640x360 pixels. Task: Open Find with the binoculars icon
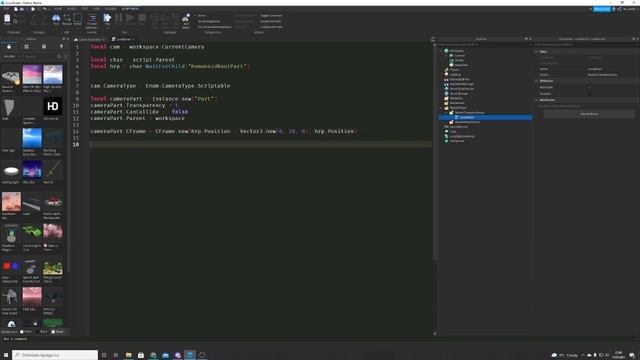click(56, 19)
